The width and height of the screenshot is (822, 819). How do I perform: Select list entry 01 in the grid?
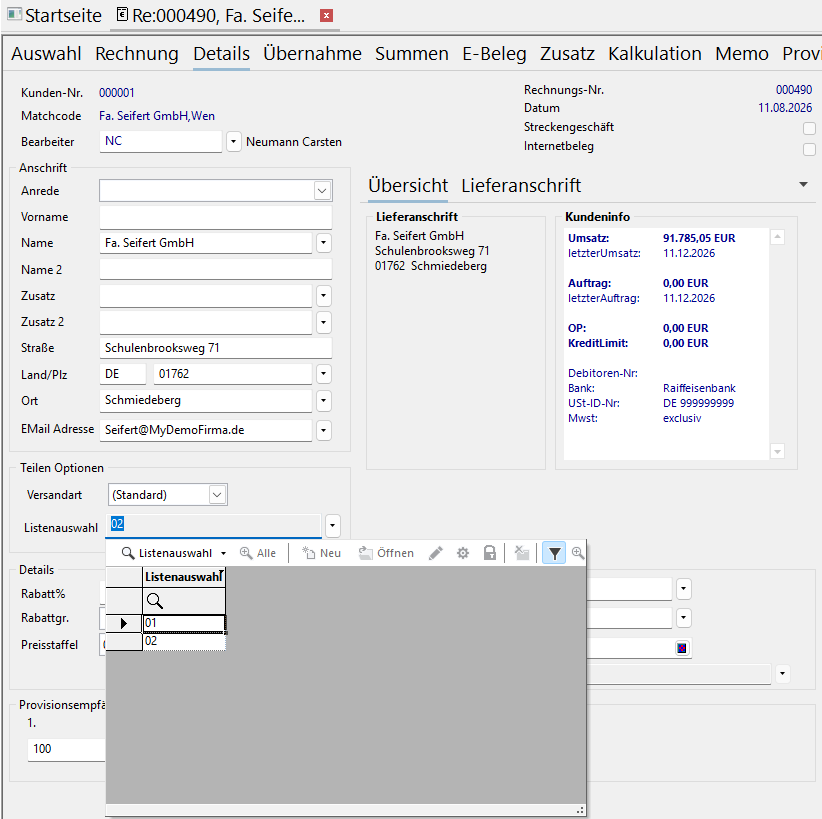(x=184, y=623)
